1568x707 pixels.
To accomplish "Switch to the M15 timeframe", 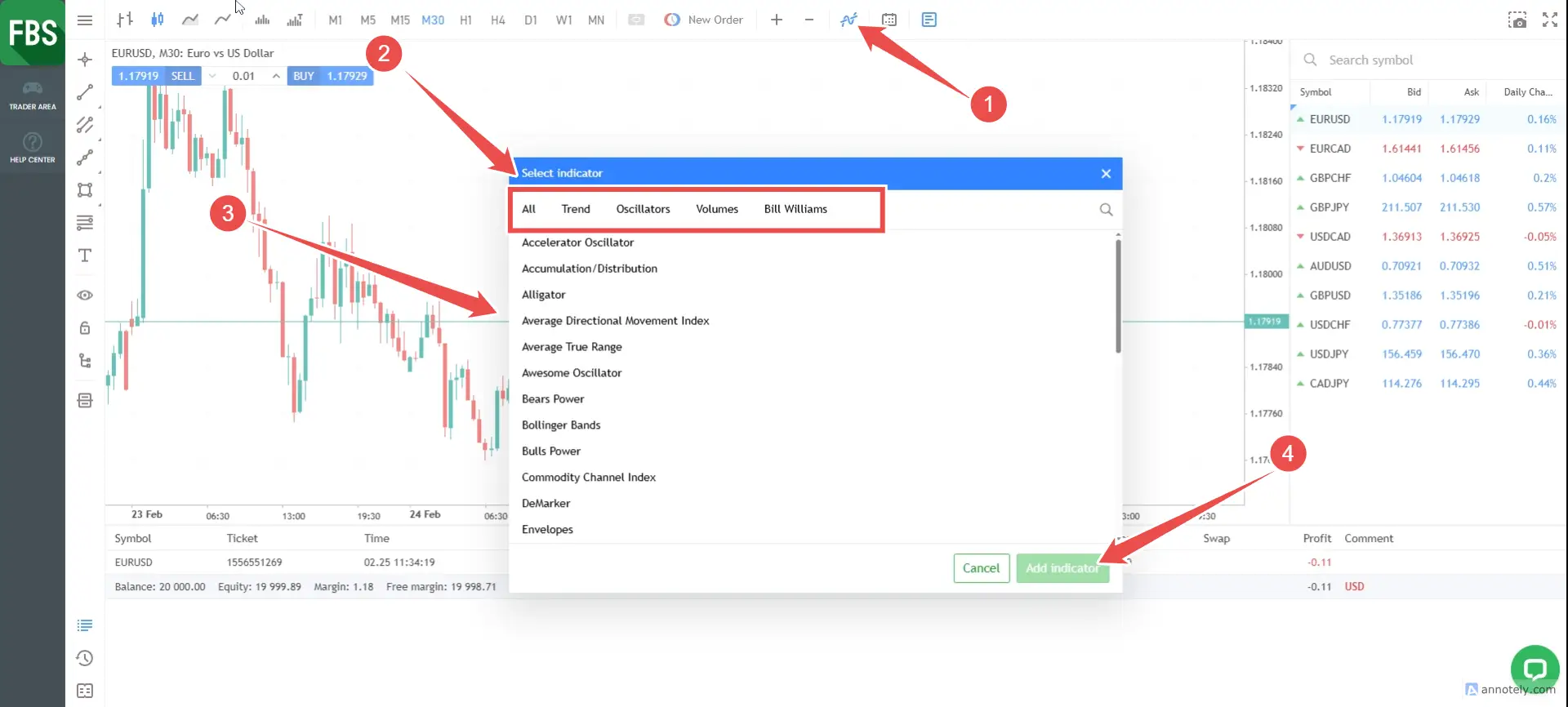I will [400, 20].
